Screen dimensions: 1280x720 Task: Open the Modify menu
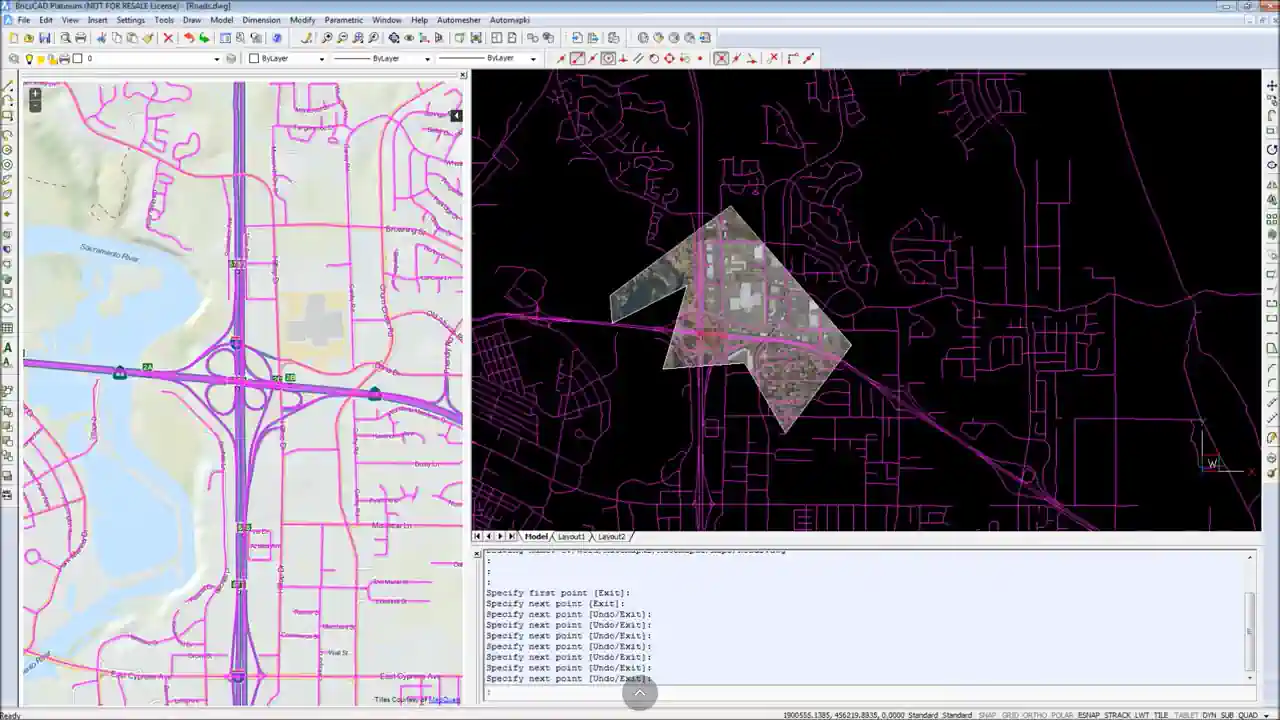click(303, 20)
